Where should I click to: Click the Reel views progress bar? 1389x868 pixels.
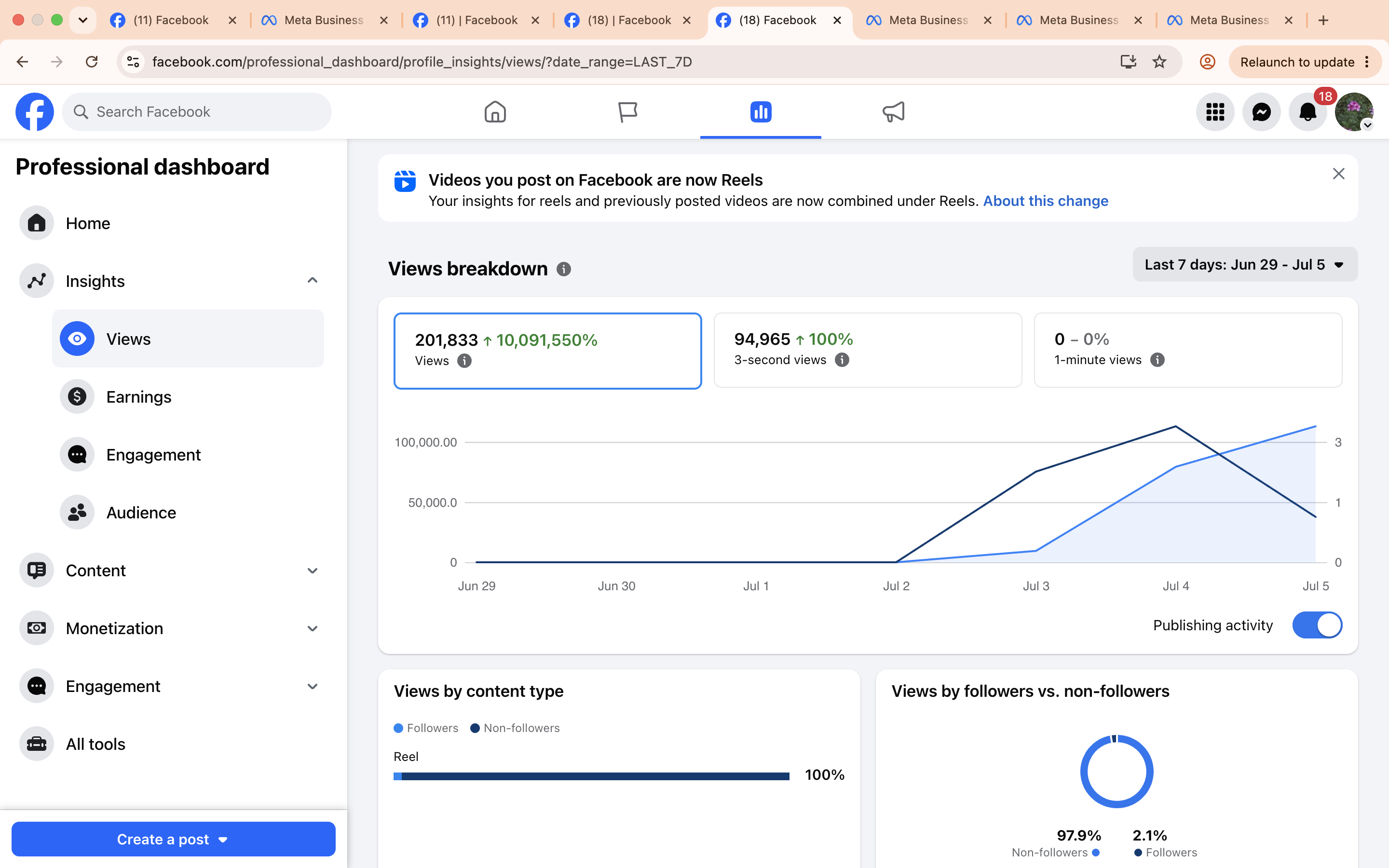591,776
